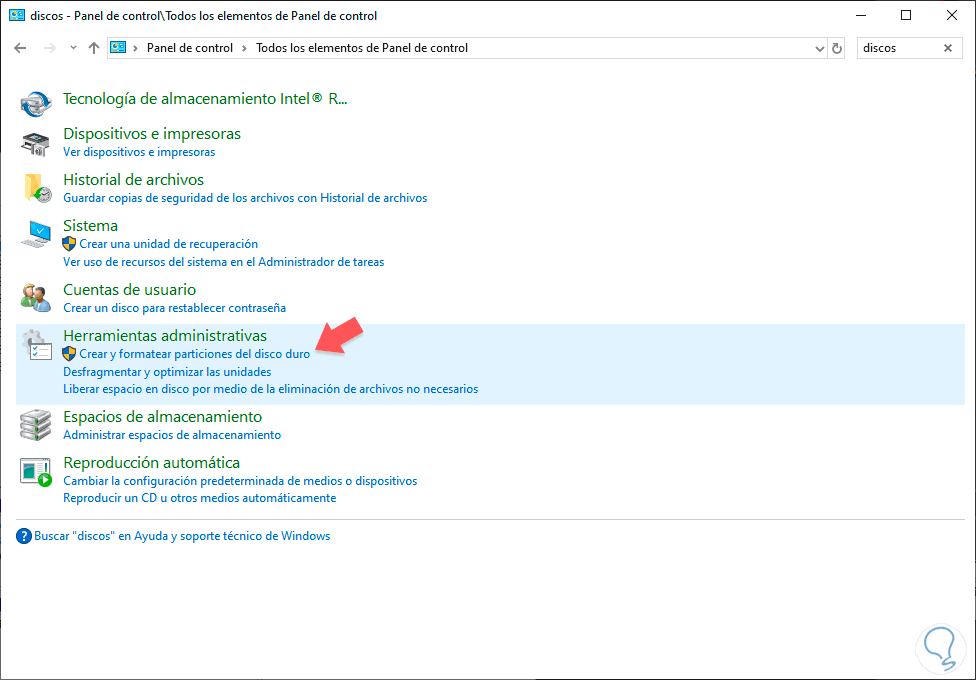Refresh the Control Panel view
This screenshot has height=680, width=976.
coord(837,48)
